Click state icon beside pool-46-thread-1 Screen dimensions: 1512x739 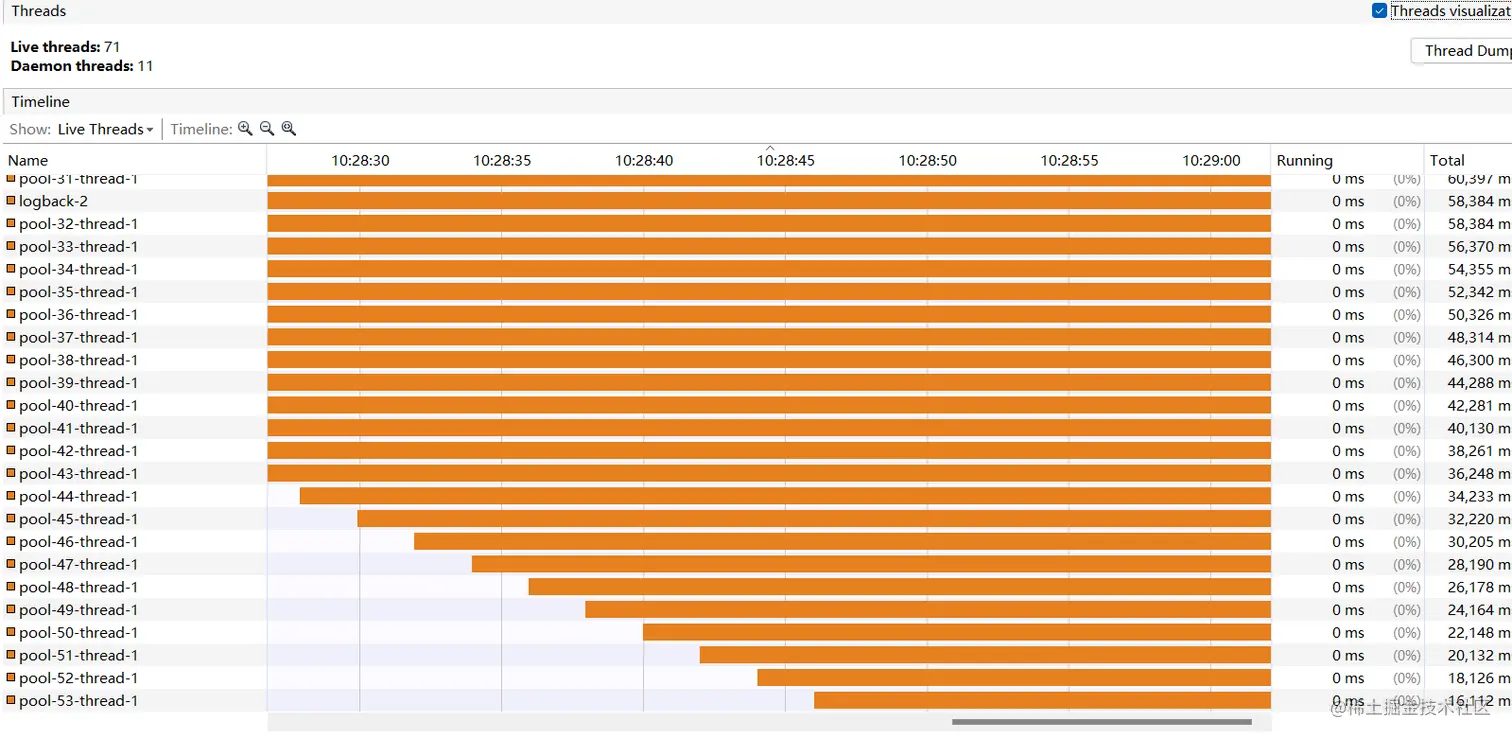(x=11, y=541)
